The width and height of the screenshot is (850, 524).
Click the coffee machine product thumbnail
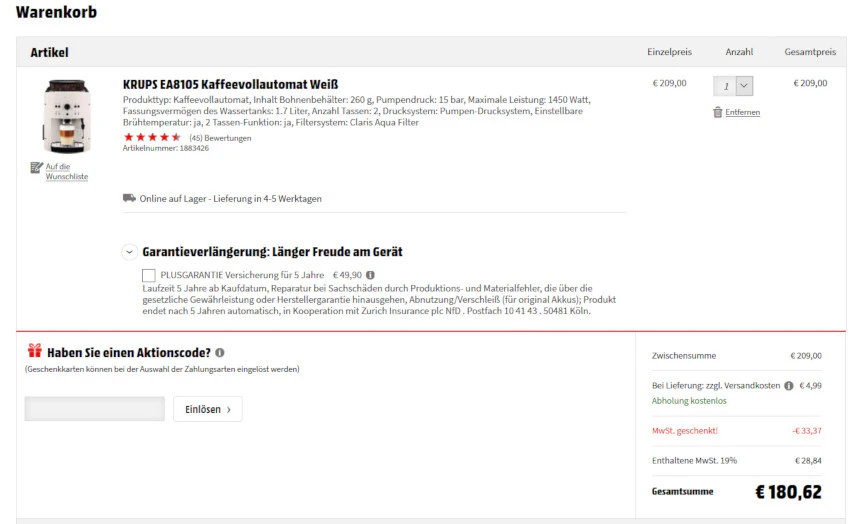pyautogui.click(x=67, y=116)
